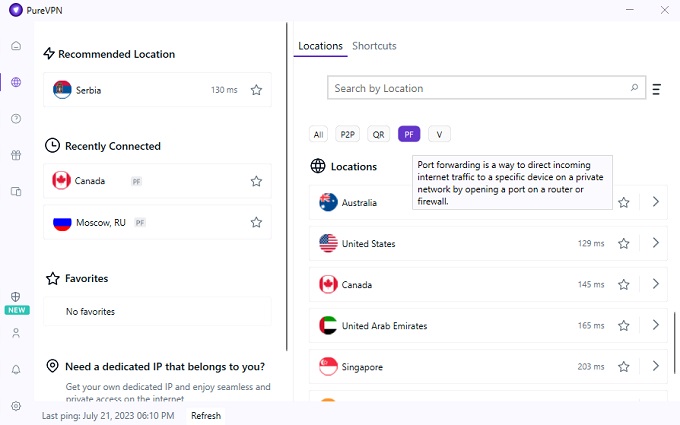Click the dedicated IP promo heading
Screen dimensions: 680x425
click(165, 366)
